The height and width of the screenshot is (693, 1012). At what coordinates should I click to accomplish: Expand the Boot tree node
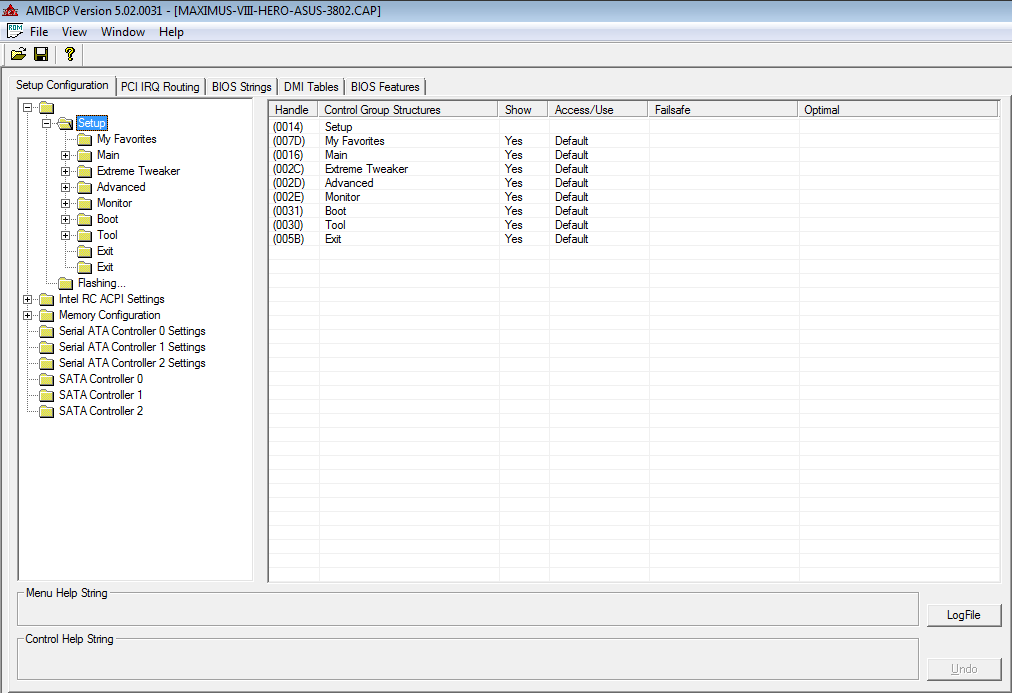[x=66, y=219]
